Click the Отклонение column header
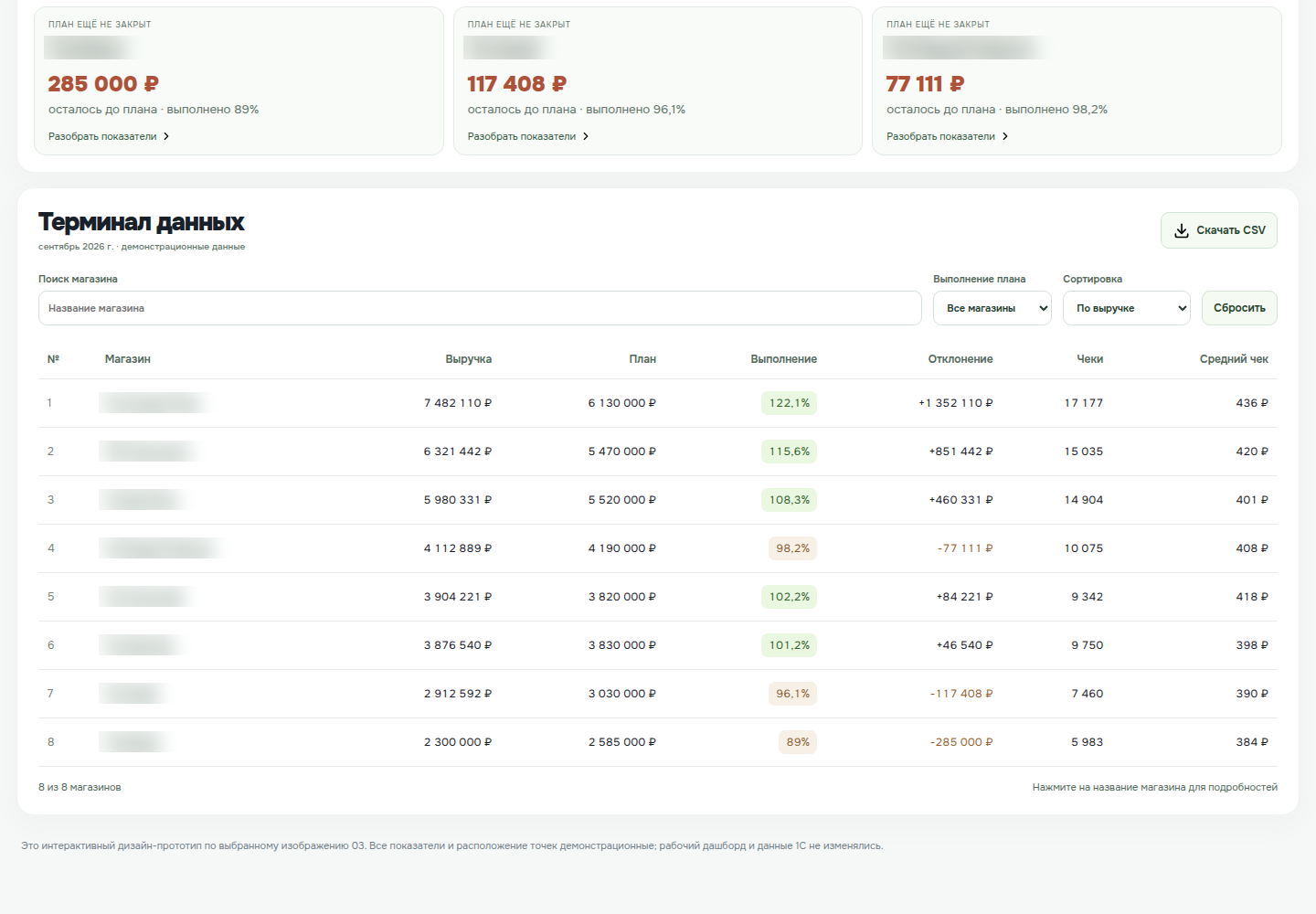Image resolution: width=1316 pixels, height=914 pixels. coord(960,359)
